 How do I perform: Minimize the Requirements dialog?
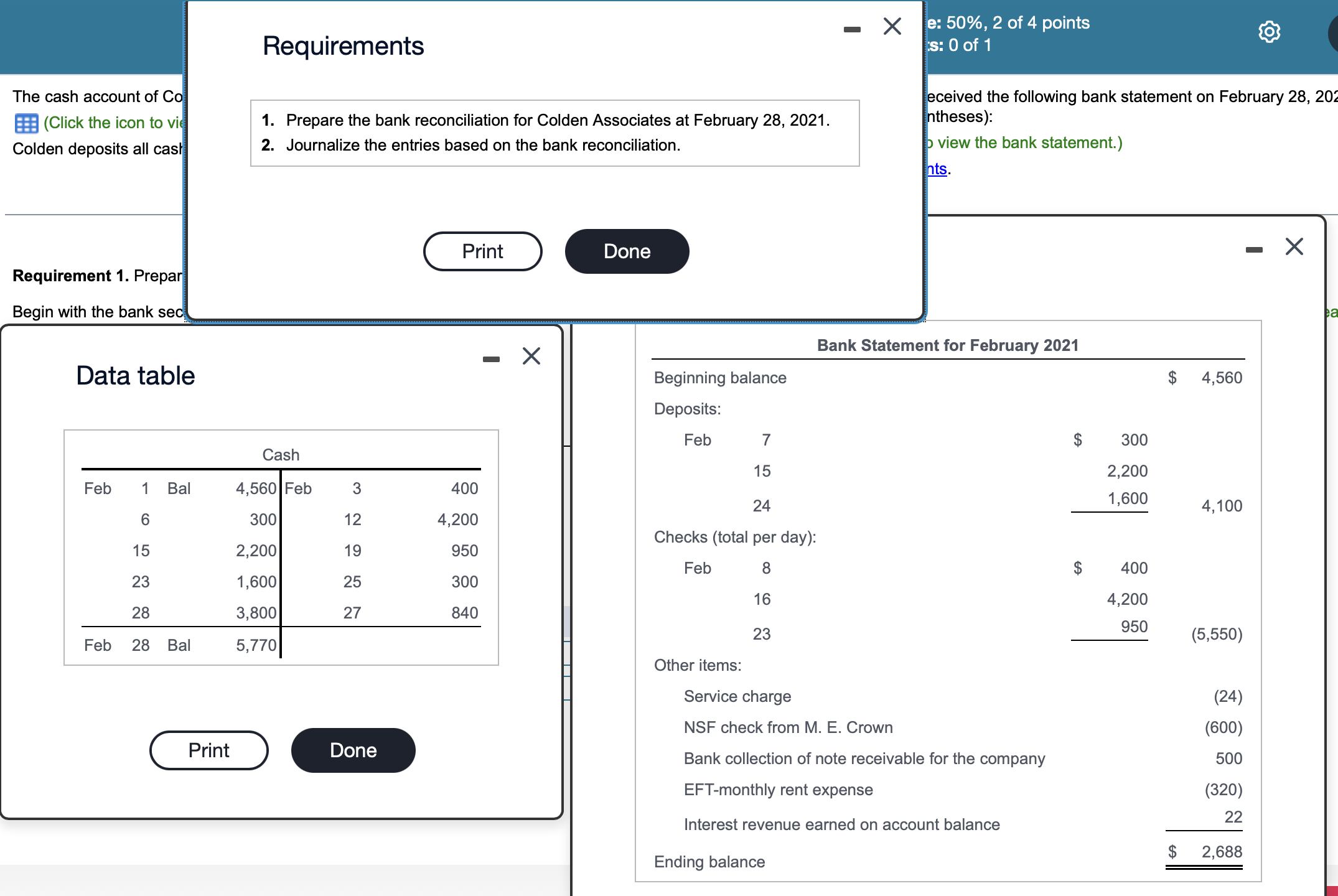click(852, 29)
